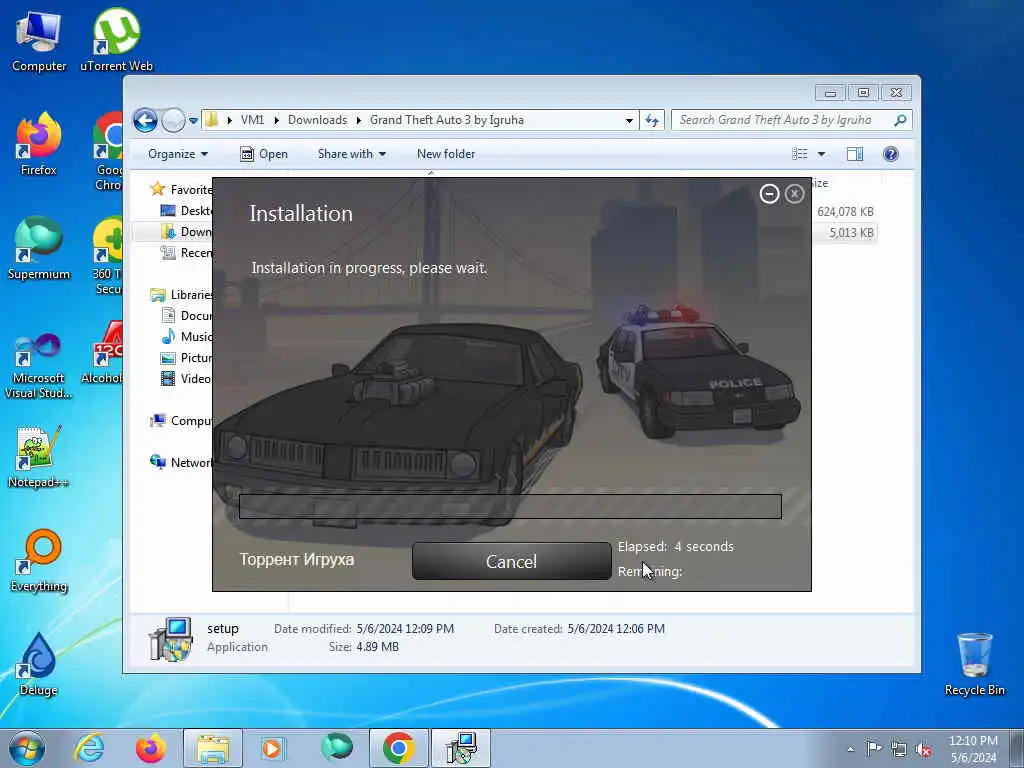Select Network in navigation pane

coord(181,462)
